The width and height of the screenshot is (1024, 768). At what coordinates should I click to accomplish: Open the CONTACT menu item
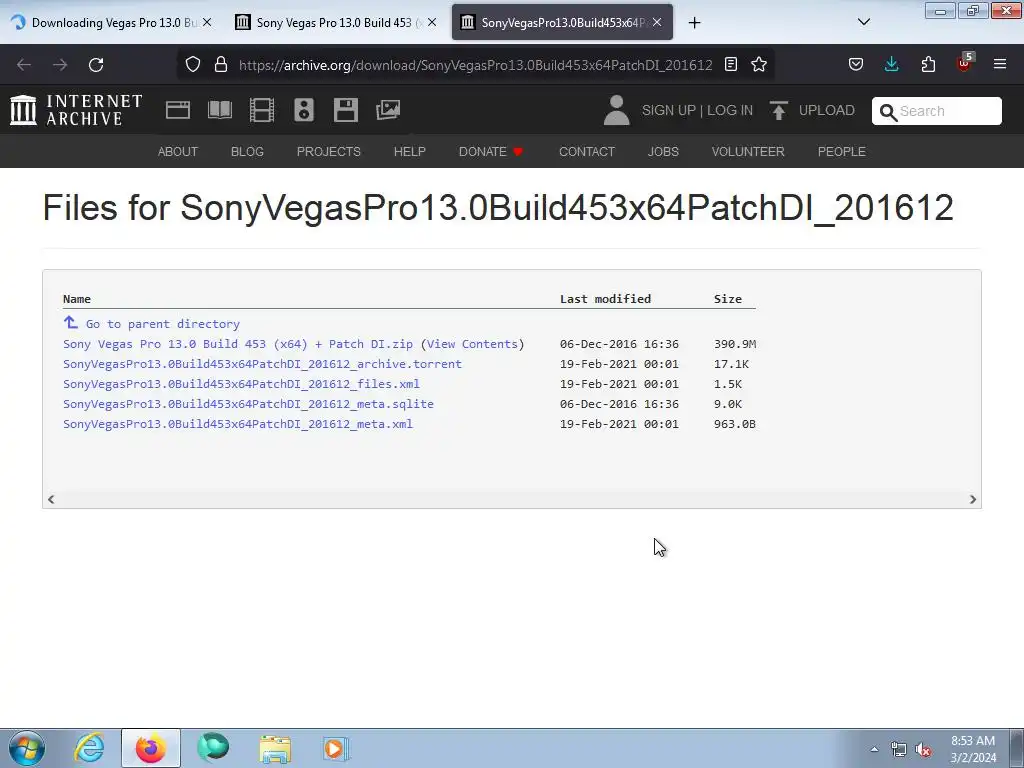click(586, 152)
